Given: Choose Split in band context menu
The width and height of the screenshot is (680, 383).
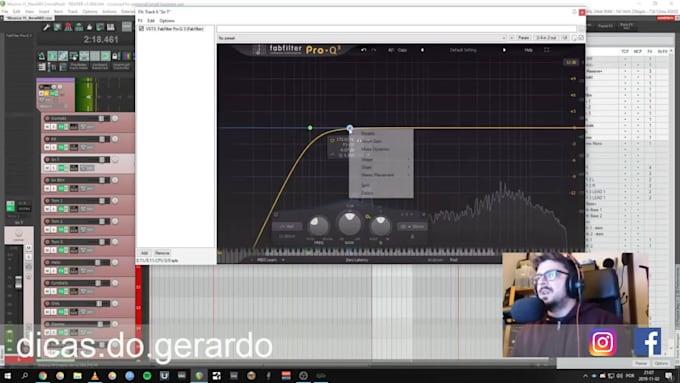Looking at the screenshot, I should pyautogui.click(x=381, y=185).
